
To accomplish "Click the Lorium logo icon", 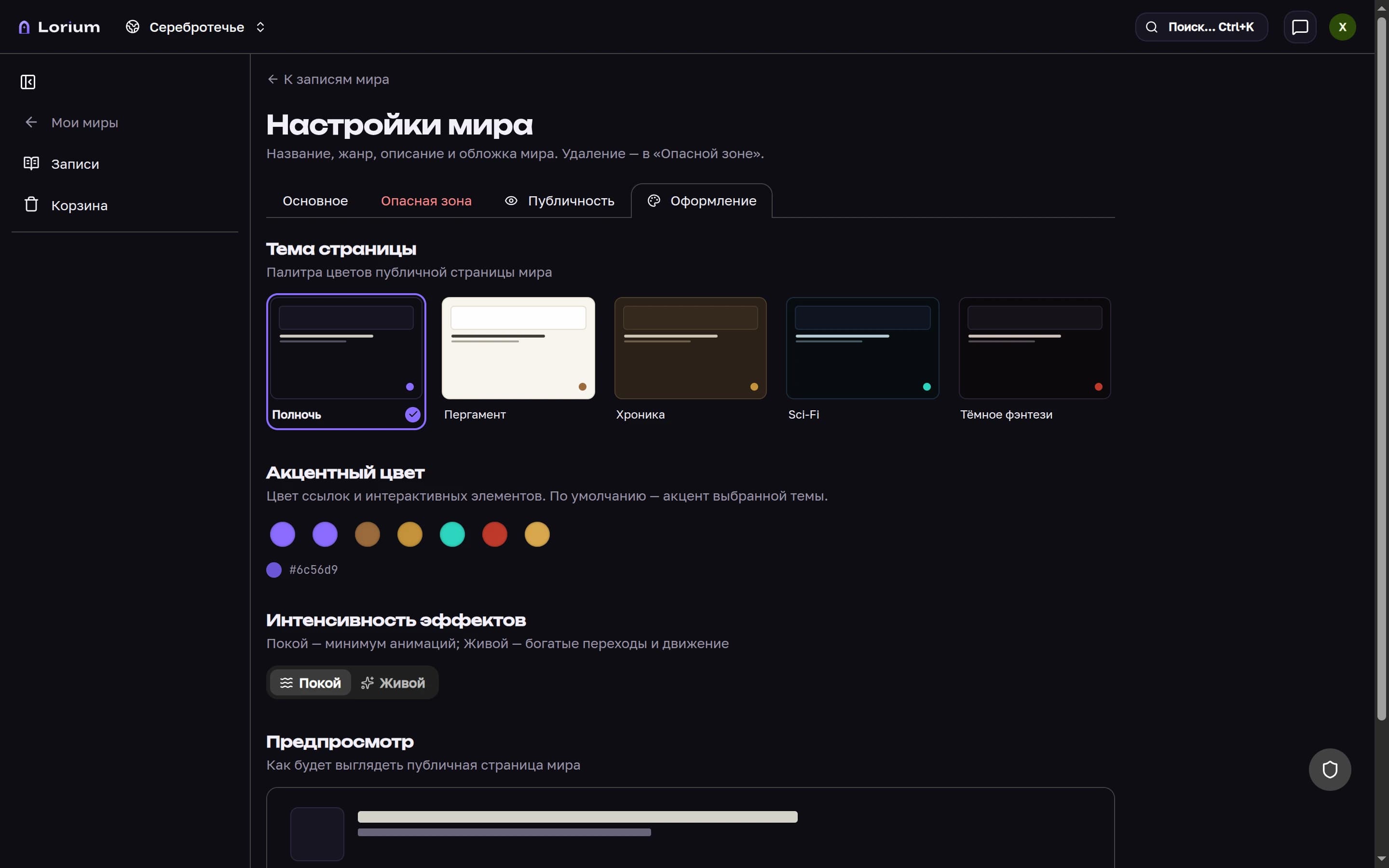I will click(24, 27).
